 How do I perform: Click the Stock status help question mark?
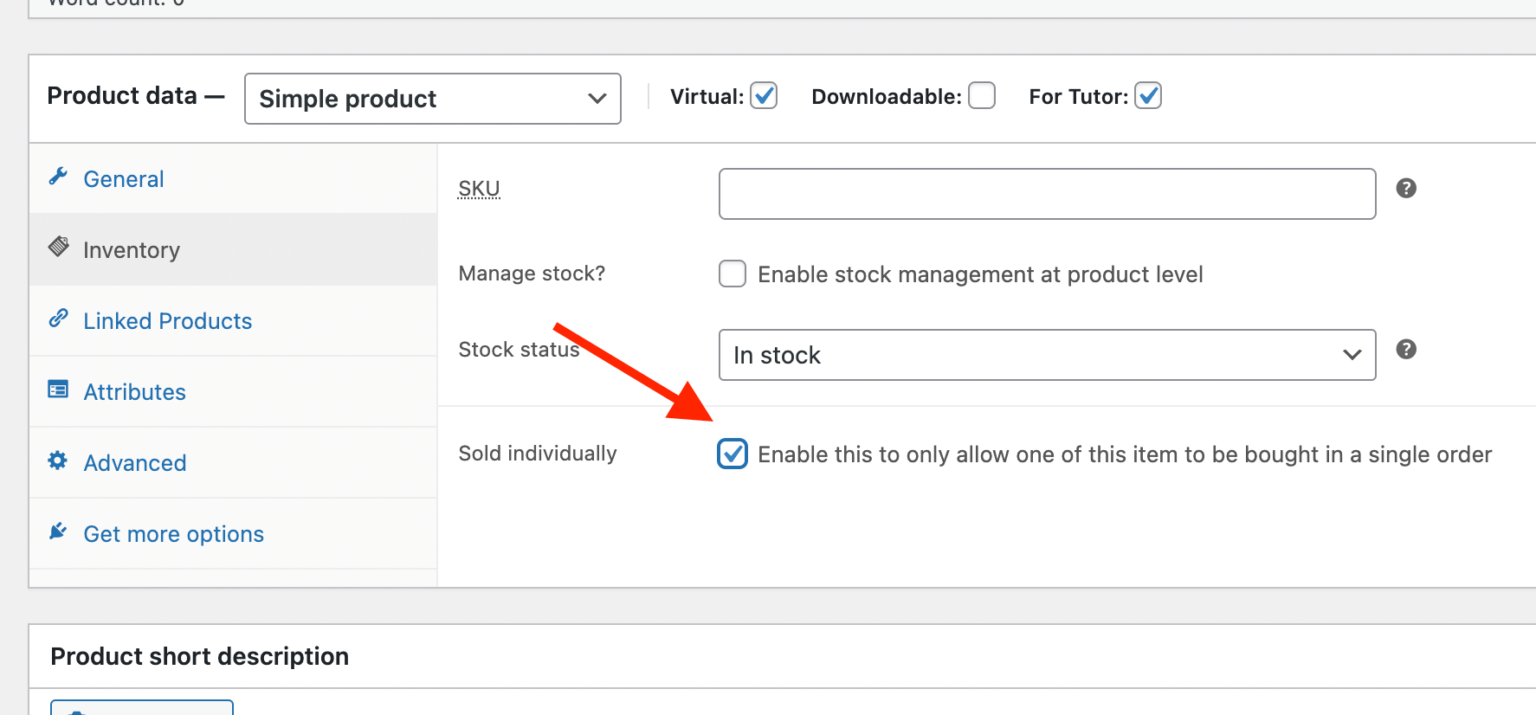point(1406,349)
